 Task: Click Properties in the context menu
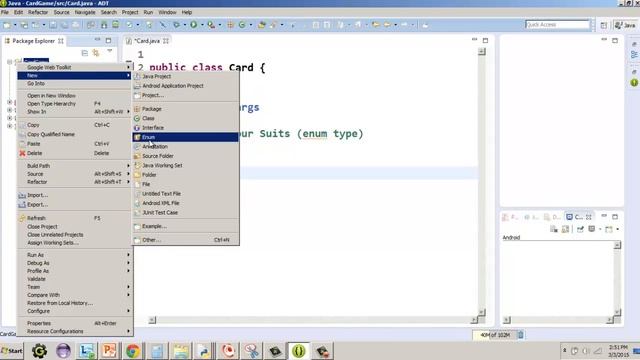click(75, 323)
